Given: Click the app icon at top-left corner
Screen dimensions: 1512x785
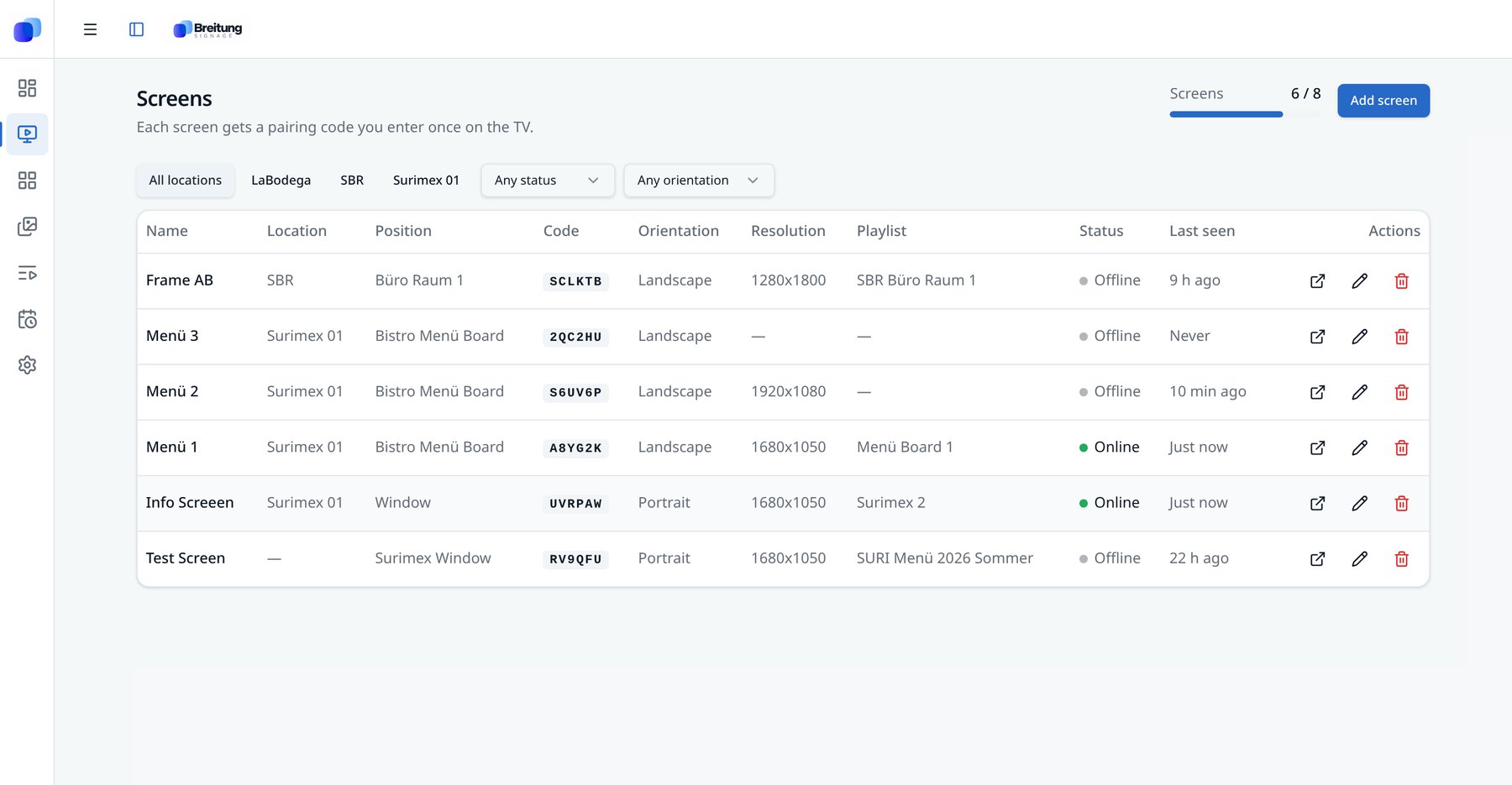Looking at the screenshot, I should (27, 29).
